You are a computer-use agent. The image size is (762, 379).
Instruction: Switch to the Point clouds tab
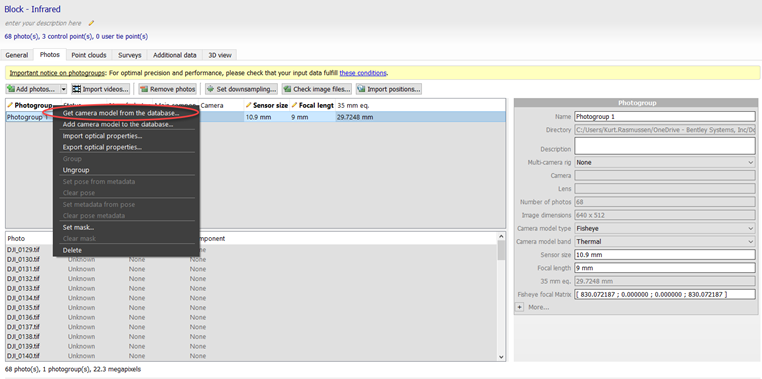(89, 55)
